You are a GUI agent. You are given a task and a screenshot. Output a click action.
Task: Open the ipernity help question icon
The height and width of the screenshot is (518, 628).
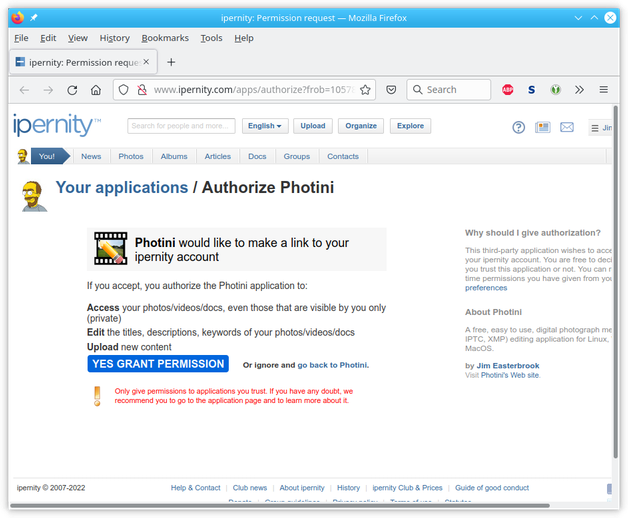(519, 127)
